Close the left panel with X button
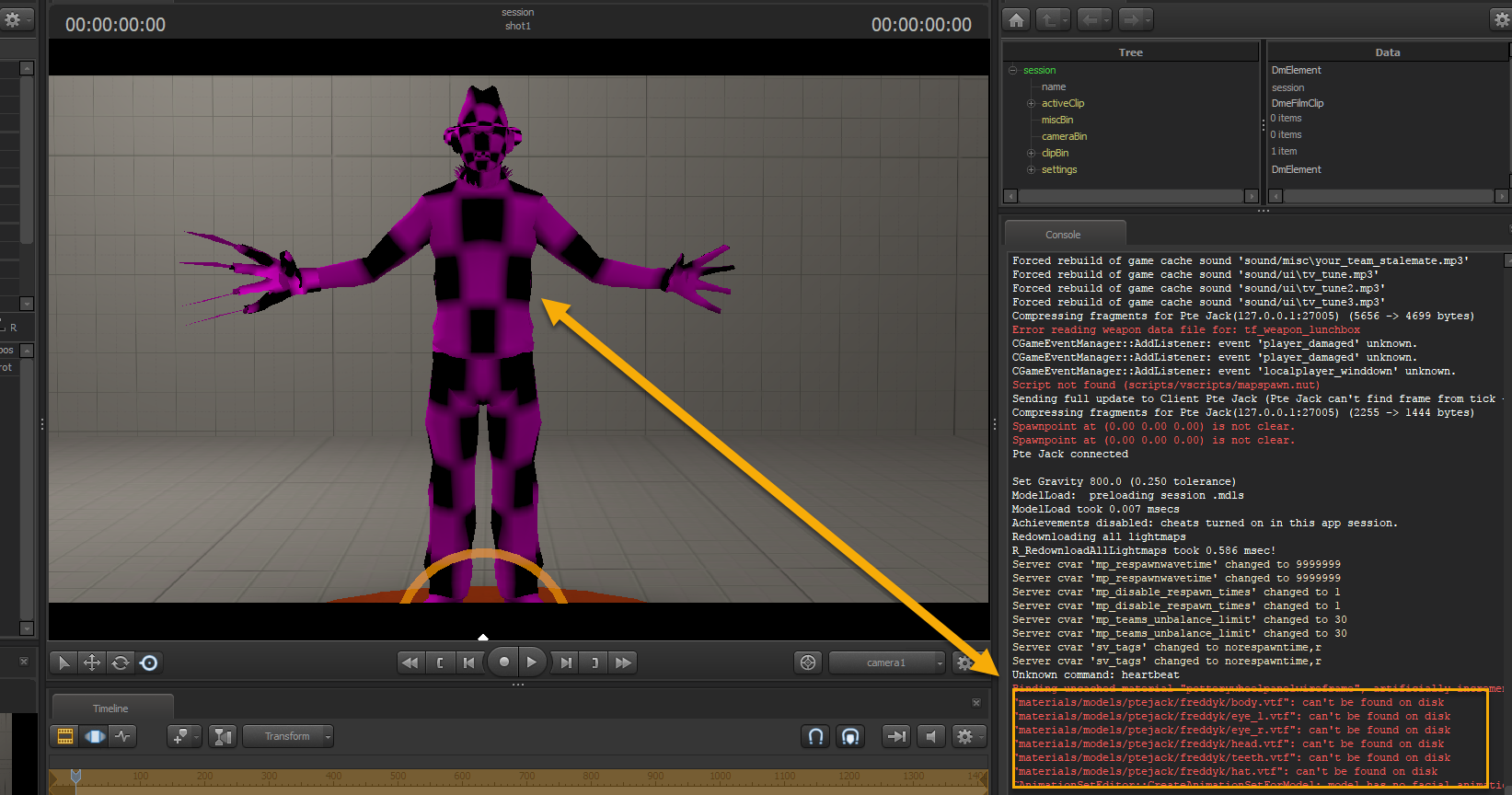The image size is (1512, 795). coord(24,661)
